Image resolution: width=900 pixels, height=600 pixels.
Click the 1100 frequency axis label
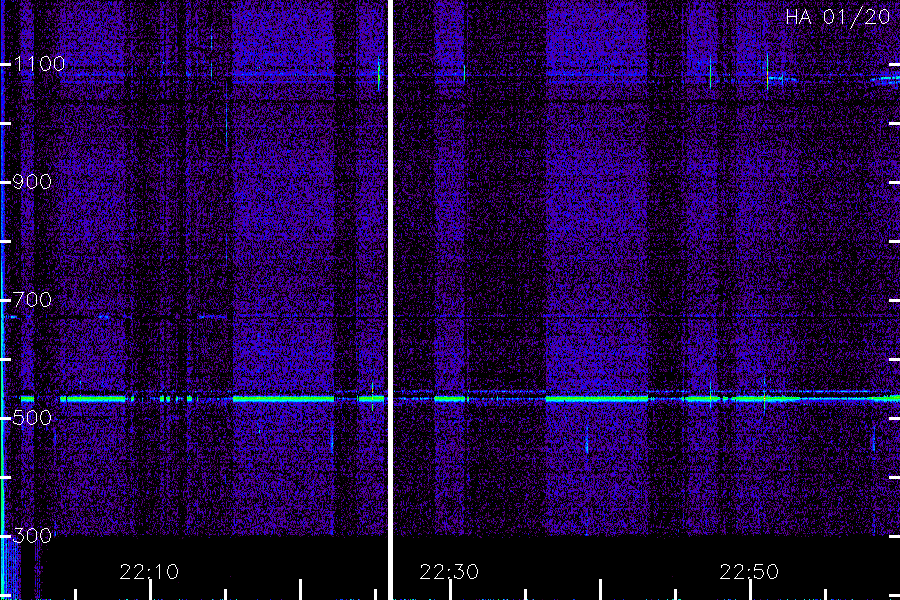point(39,64)
